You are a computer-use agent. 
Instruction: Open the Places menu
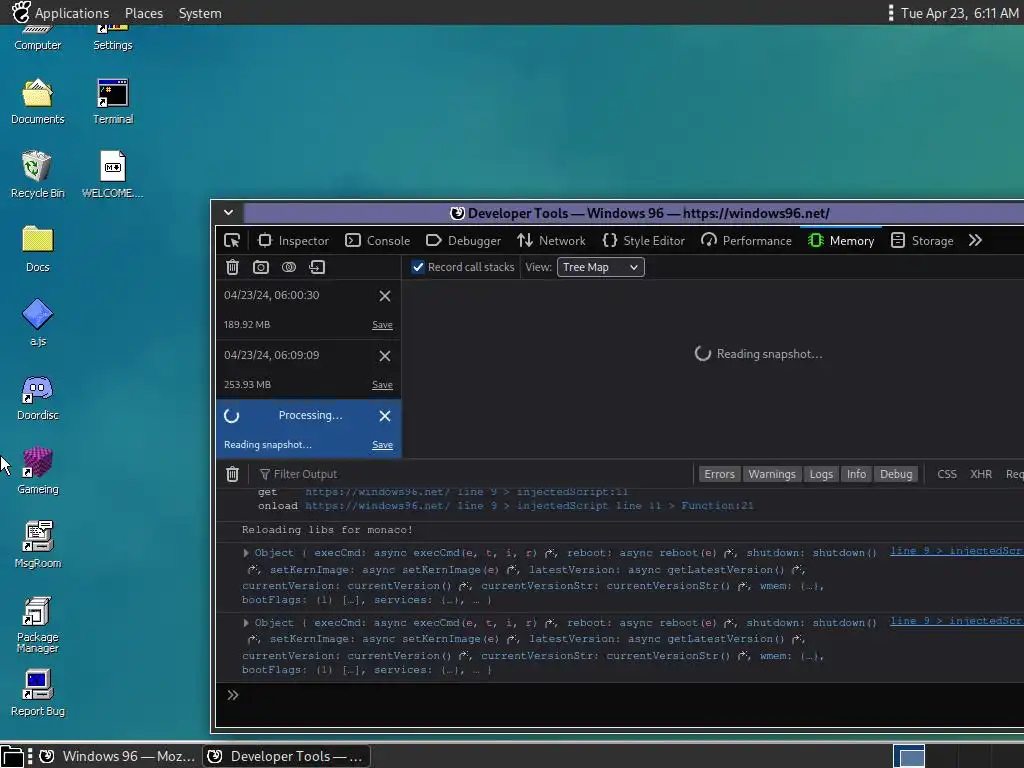pyautogui.click(x=144, y=13)
